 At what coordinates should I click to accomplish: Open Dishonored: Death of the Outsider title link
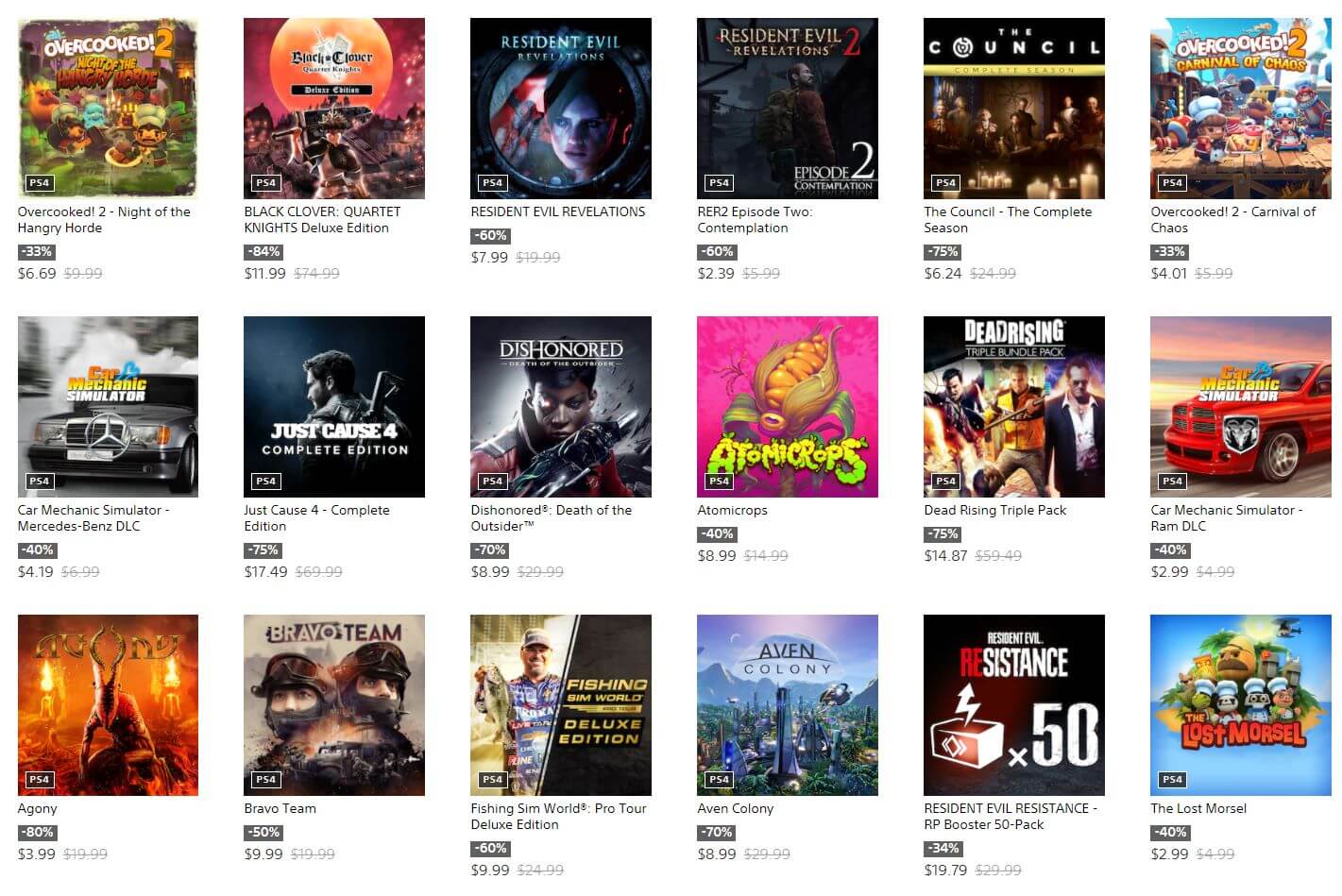tap(551, 518)
